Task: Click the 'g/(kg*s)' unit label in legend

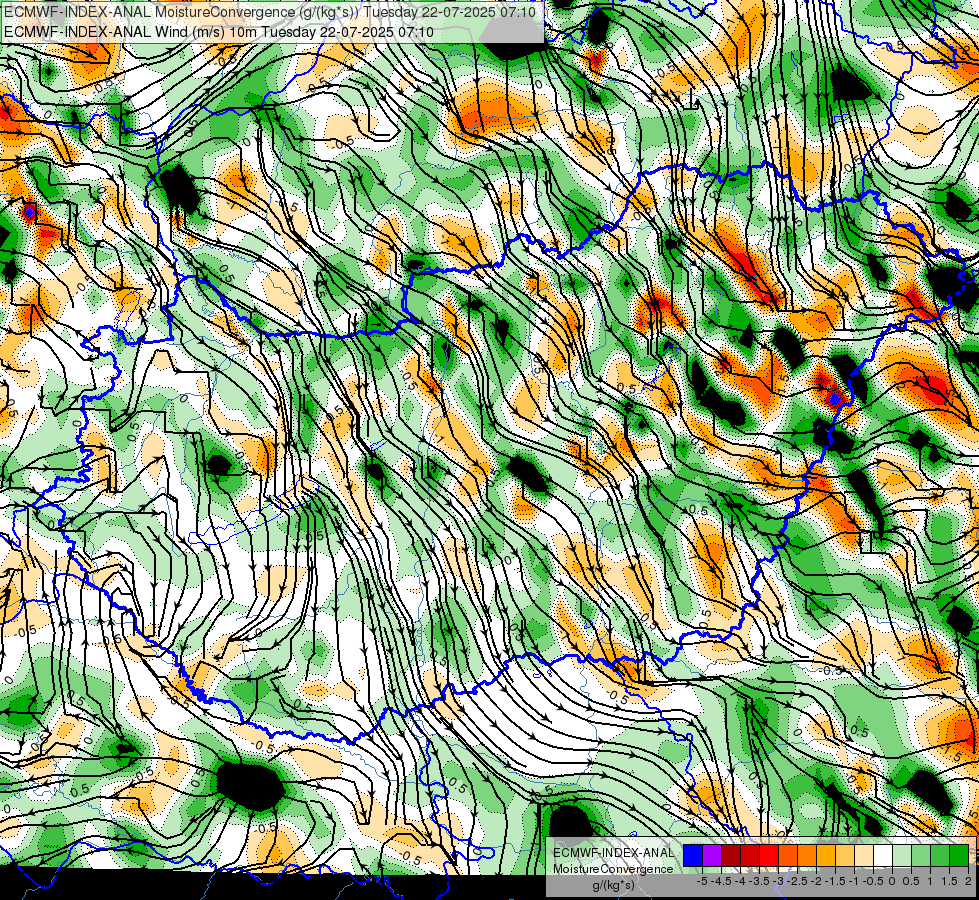Action: click(614, 886)
